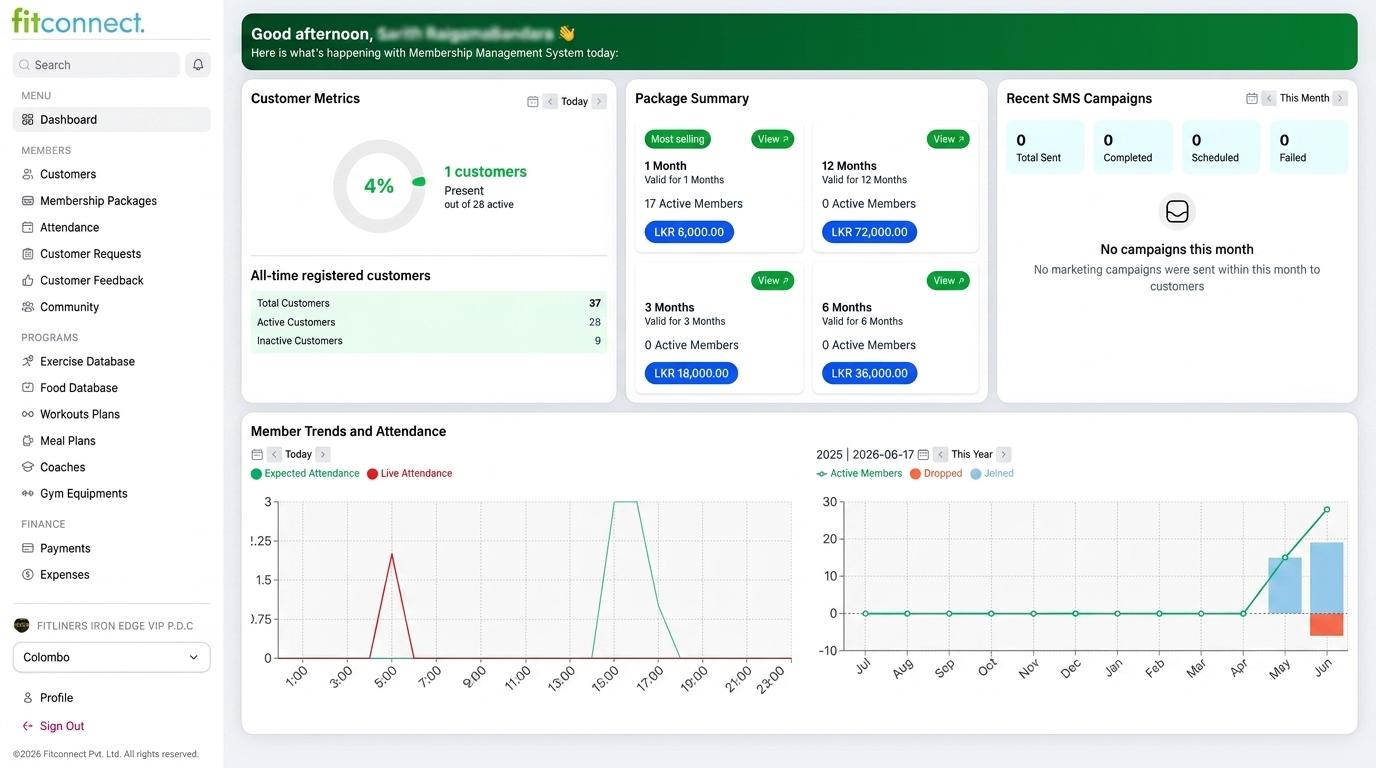Toggle the Expected Attendance legend series
The width and height of the screenshot is (1376, 768).
[x=305, y=474]
